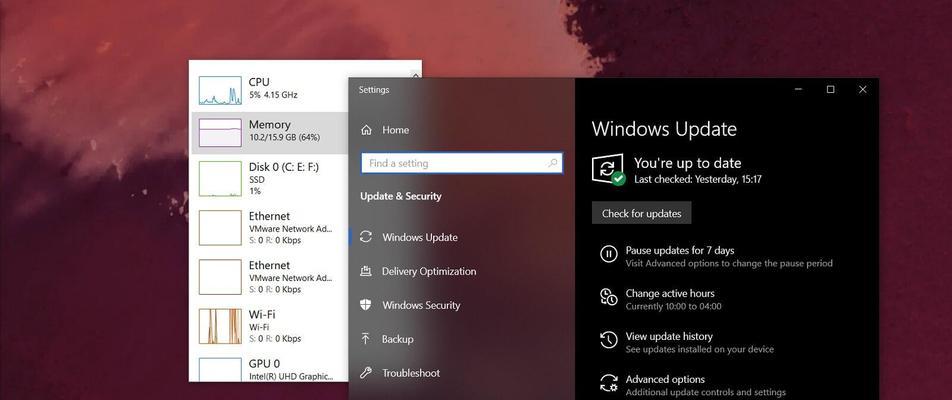Screen dimensions: 952x400
Task: Select the Memory 10.2/15.9 GB entry
Action: [x=270, y=132]
